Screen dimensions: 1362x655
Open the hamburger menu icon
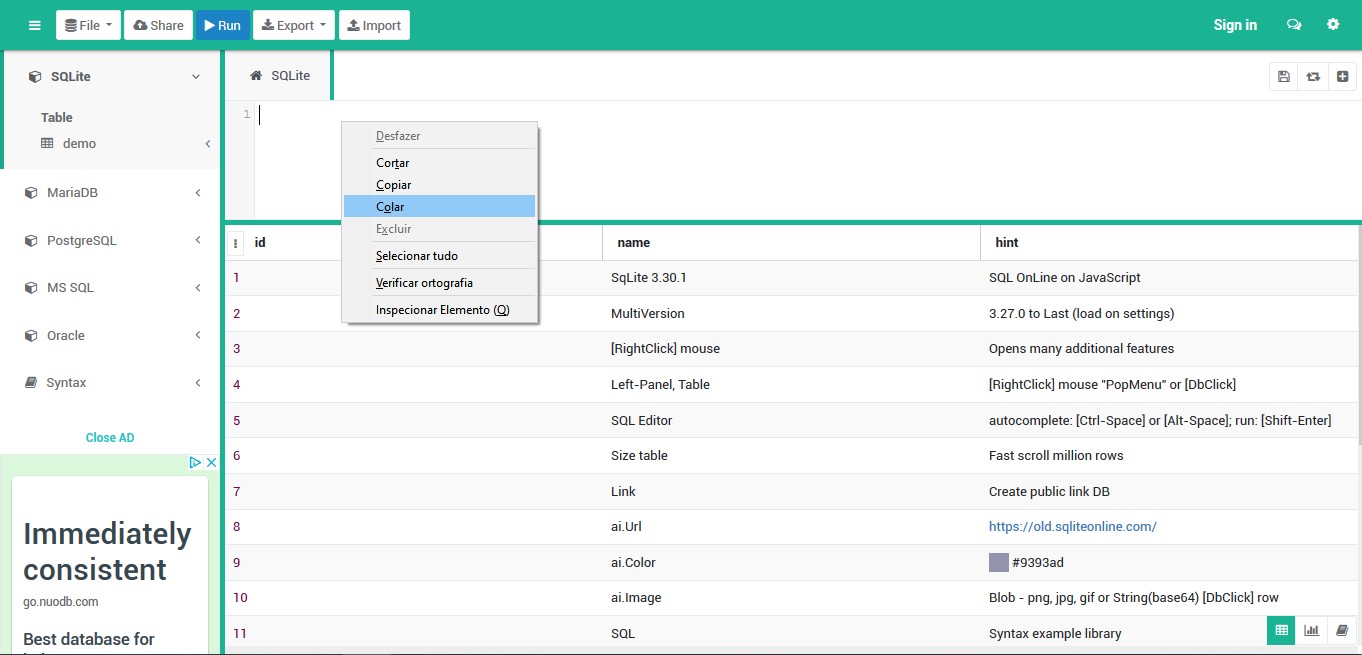(x=35, y=25)
